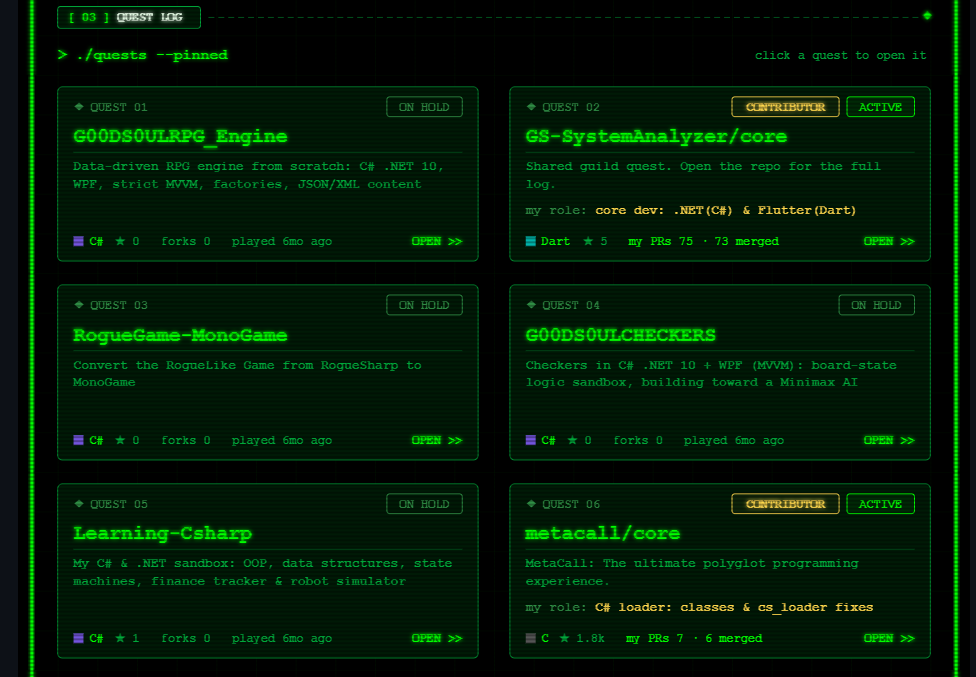Click the ACTIVE badge on QUEST 02
Image resolution: width=976 pixels, height=677 pixels.
pyautogui.click(x=881, y=107)
